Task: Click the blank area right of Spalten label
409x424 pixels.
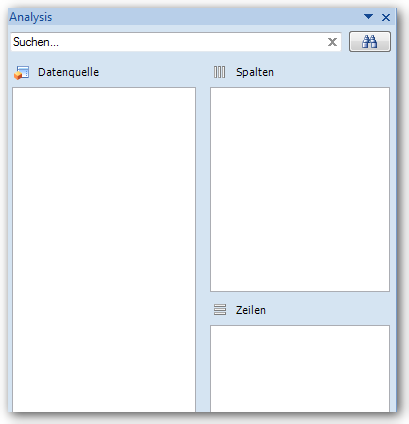Action: [332, 72]
